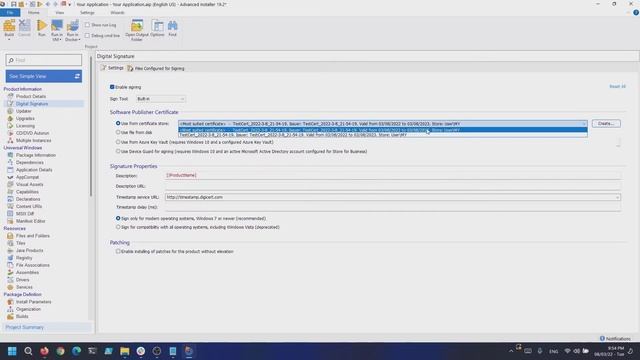Viewport: 640px width, 360px height.
Task: Open Install Parameters page
Action: (33, 302)
